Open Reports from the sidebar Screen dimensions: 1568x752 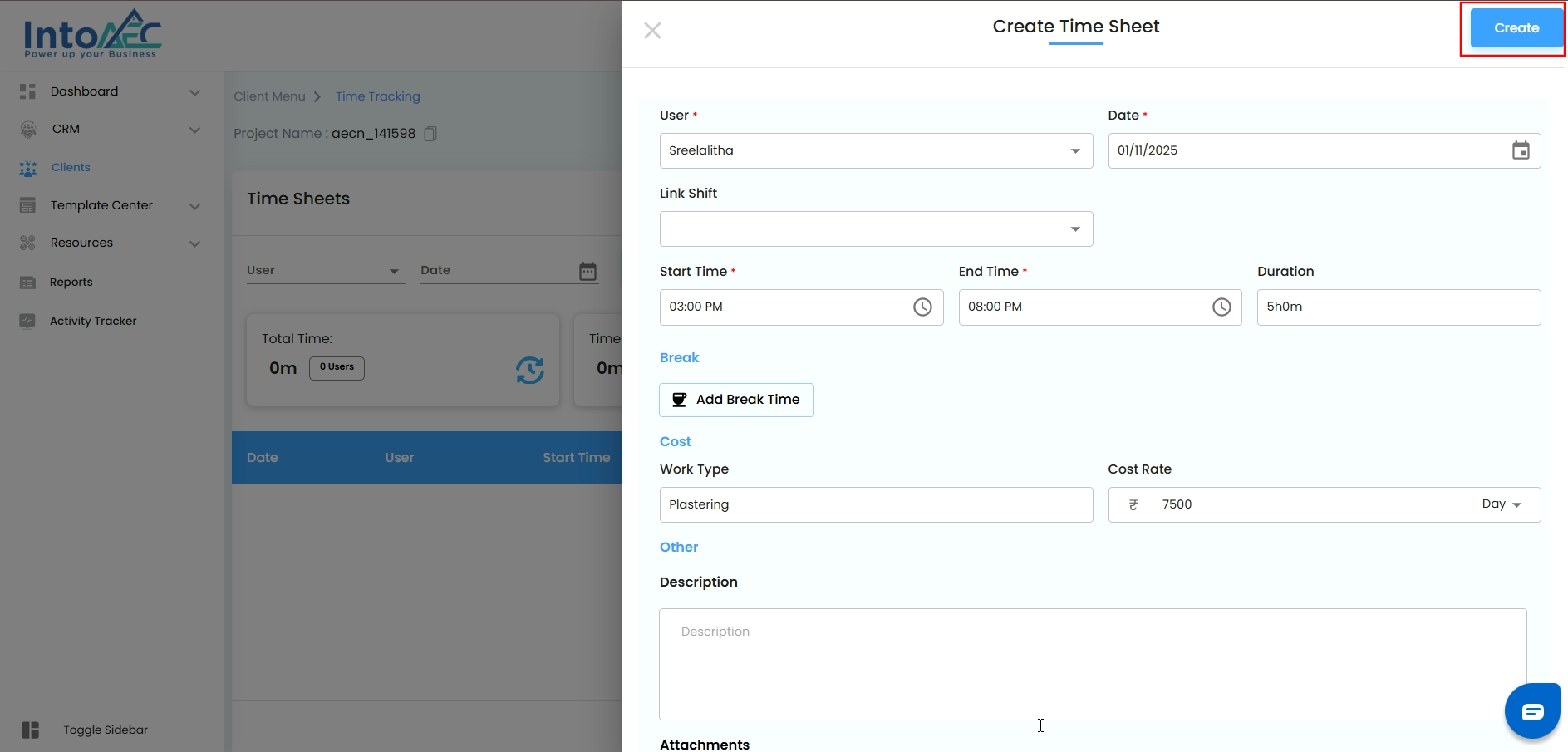[x=71, y=283]
